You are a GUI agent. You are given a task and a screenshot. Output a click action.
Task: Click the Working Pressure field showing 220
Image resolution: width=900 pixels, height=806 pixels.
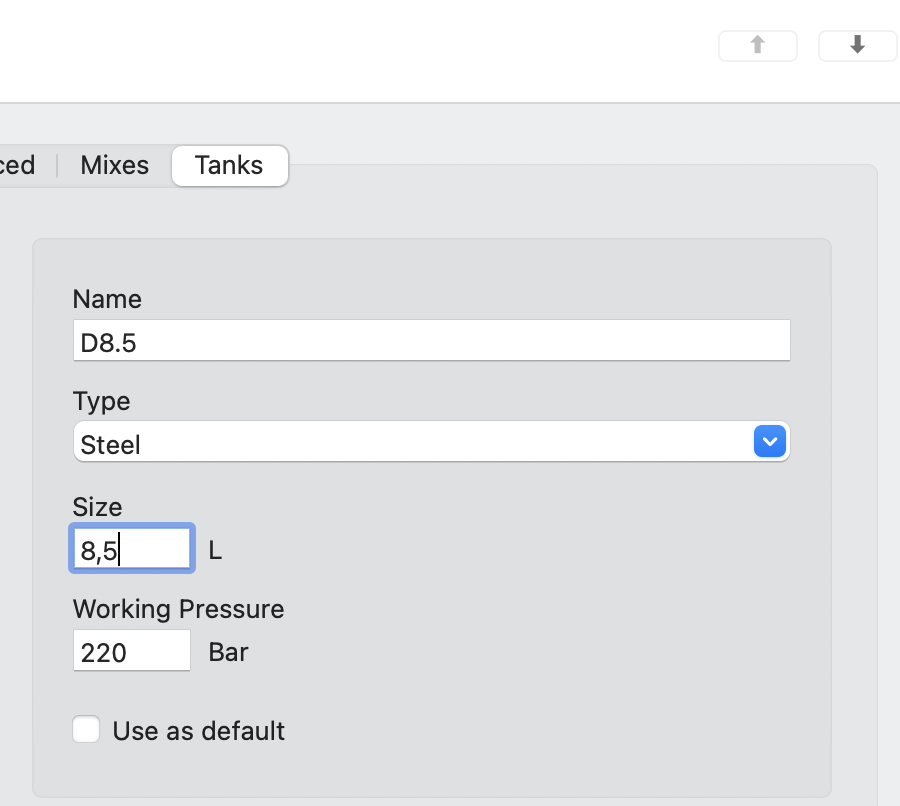[131, 653]
